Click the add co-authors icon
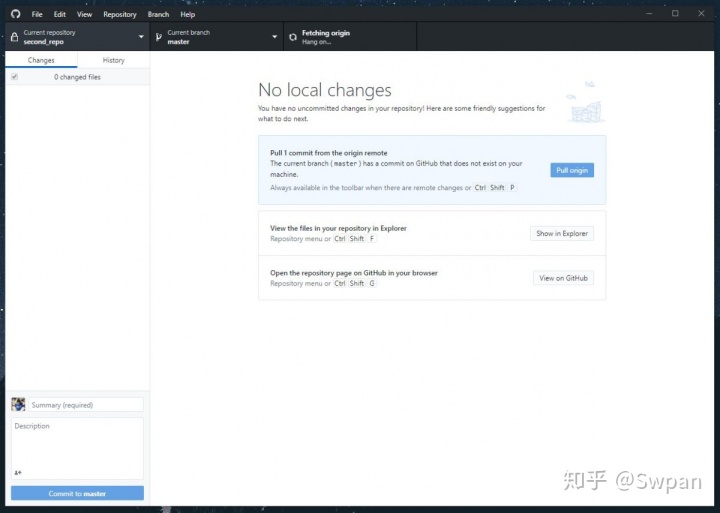Image resolution: width=720 pixels, height=513 pixels. coord(18,473)
